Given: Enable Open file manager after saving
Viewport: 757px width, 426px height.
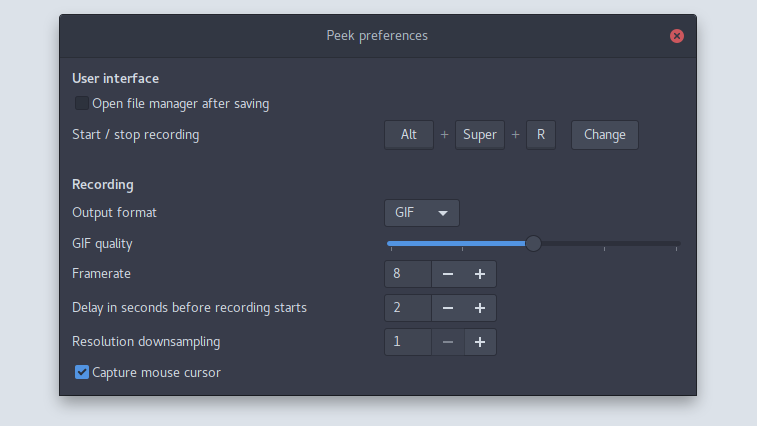Looking at the screenshot, I should pos(82,103).
